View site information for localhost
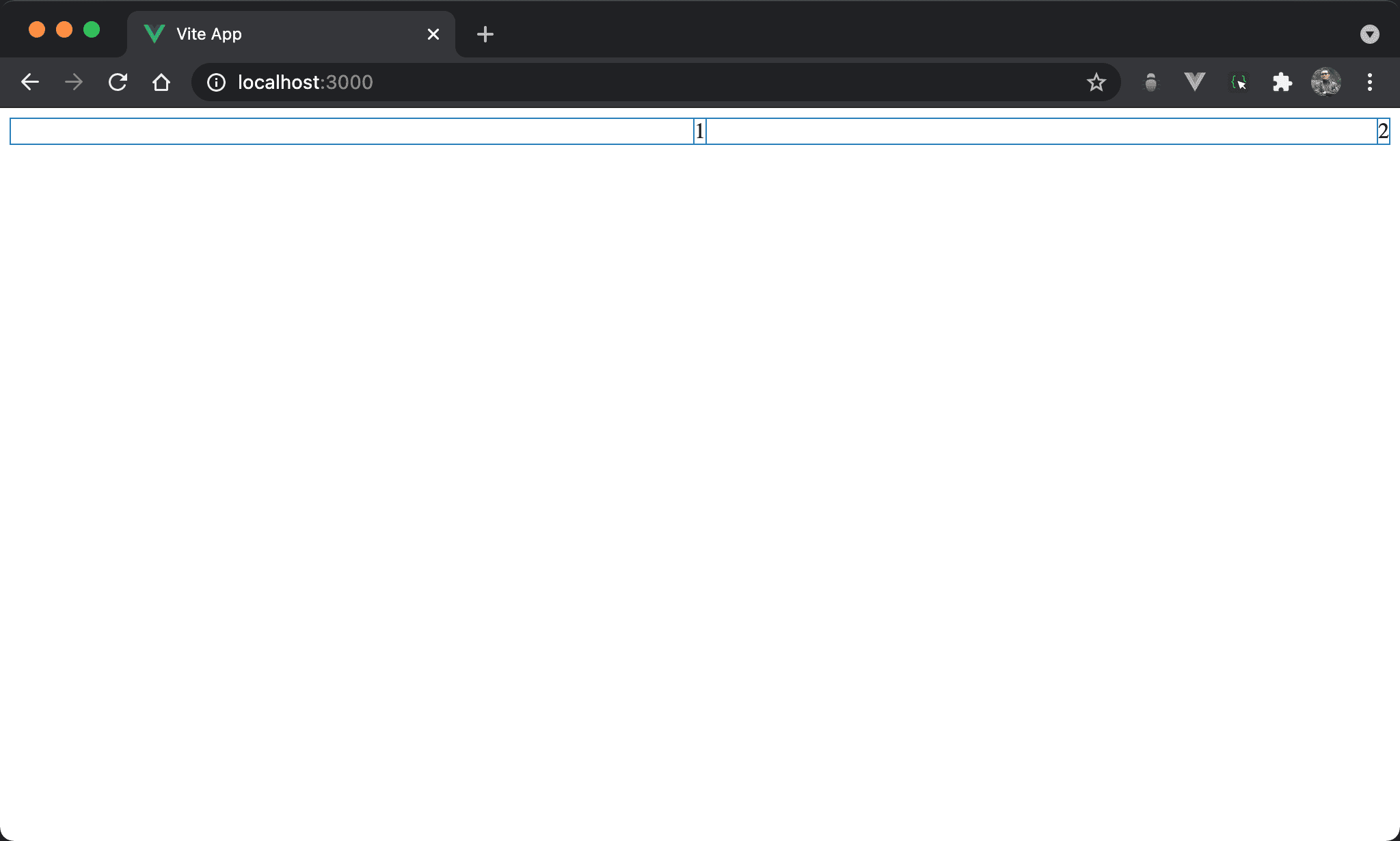This screenshot has height=841, width=1400. (216, 83)
